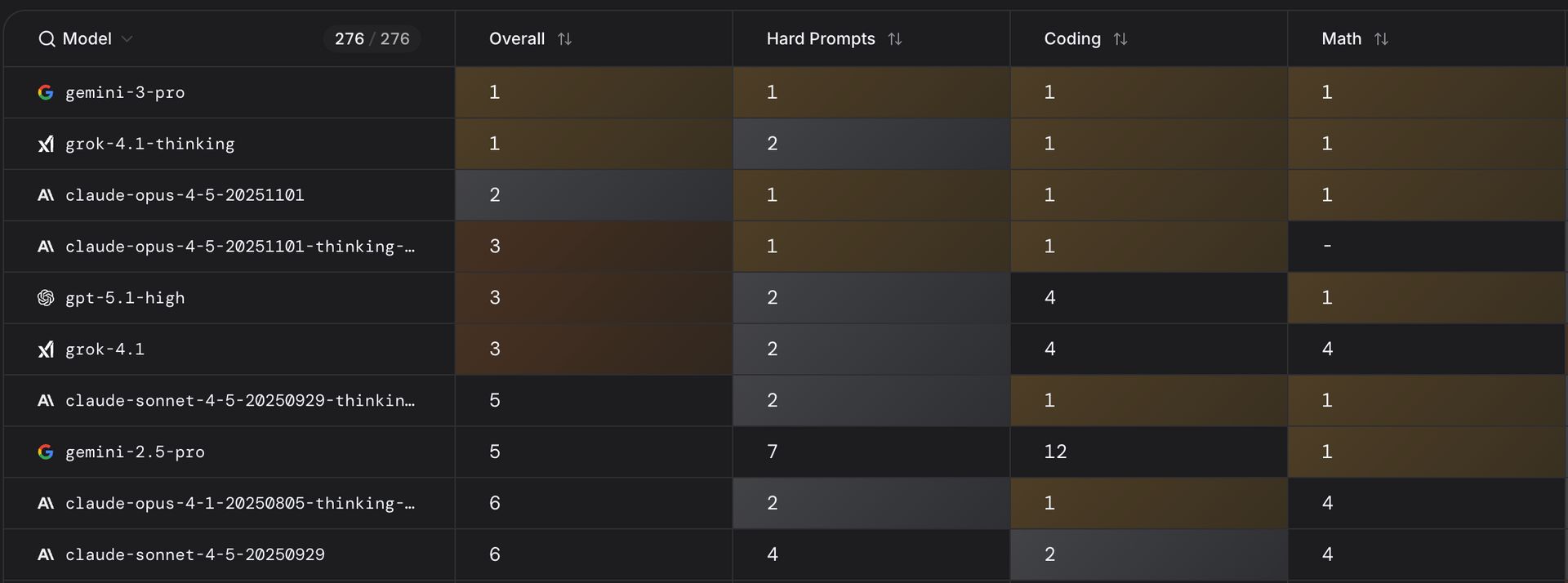Click the Anthropic logo beside claude-opus-4-5-20251101
1568x583 pixels.
point(46,195)
